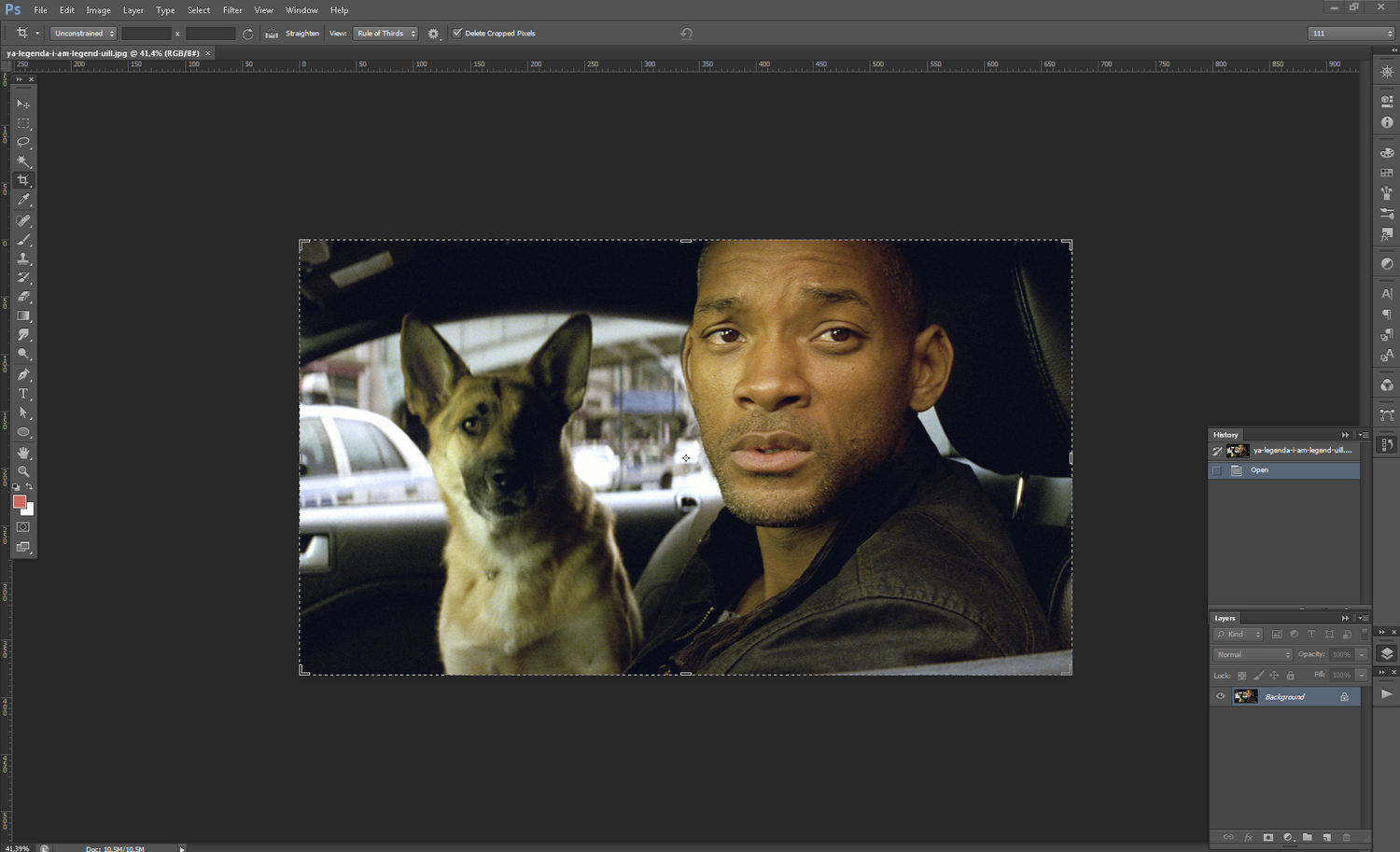Select the Brush tool
Image resolution: width=1400 pixels, height=852 pixels.
click(23, 240)
